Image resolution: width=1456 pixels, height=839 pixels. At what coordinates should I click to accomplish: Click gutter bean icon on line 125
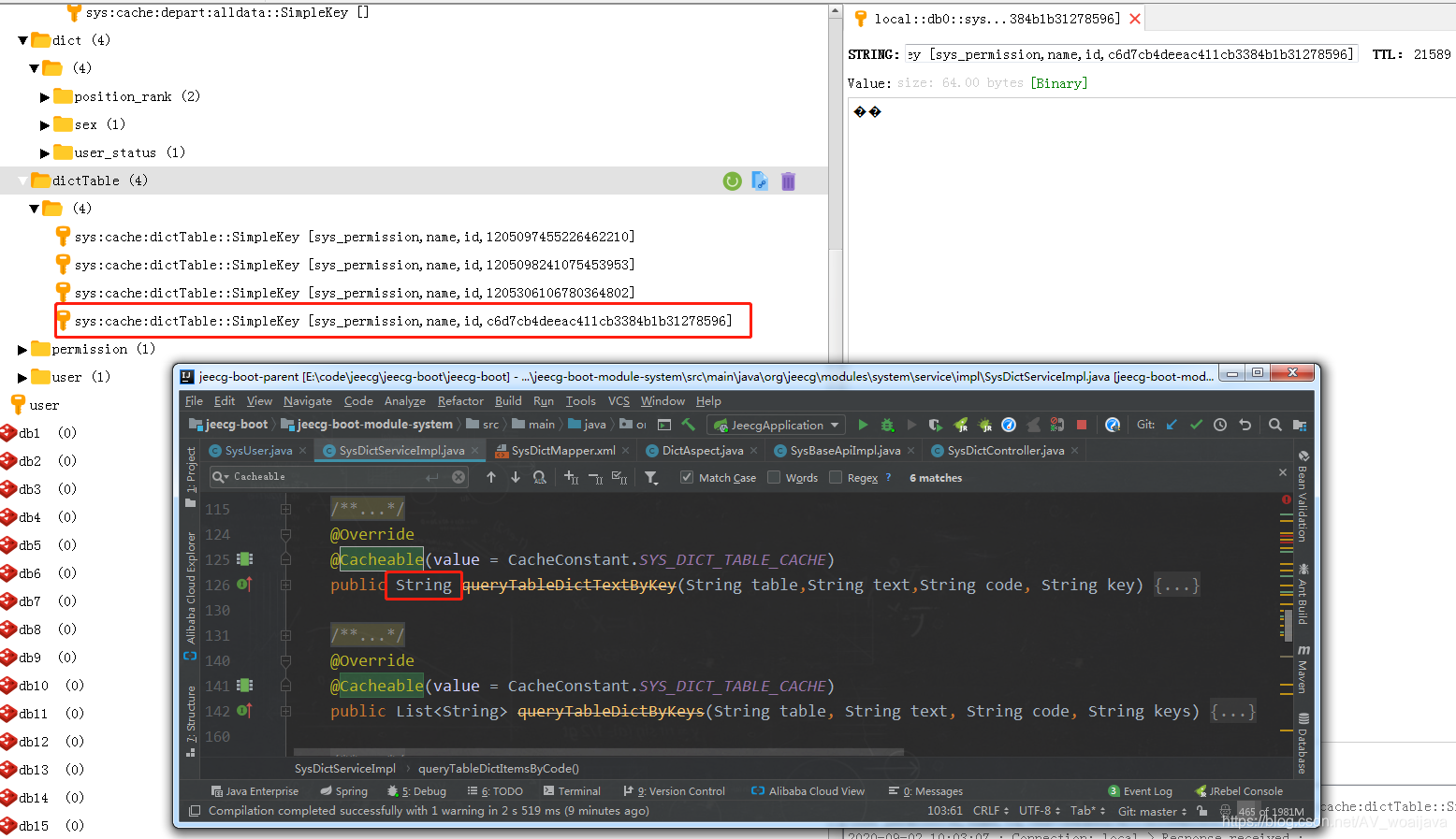pyautogui.click(x=245, y=559)
